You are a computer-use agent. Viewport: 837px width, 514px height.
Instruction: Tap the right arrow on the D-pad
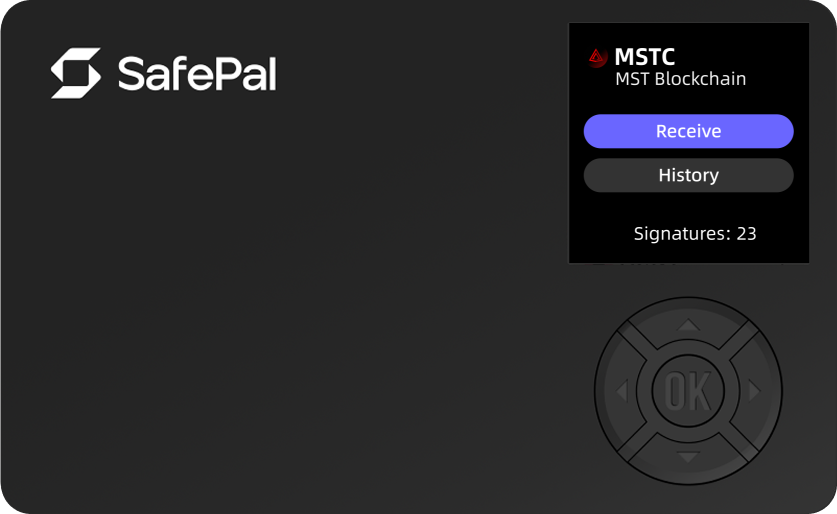click(754, 391)
